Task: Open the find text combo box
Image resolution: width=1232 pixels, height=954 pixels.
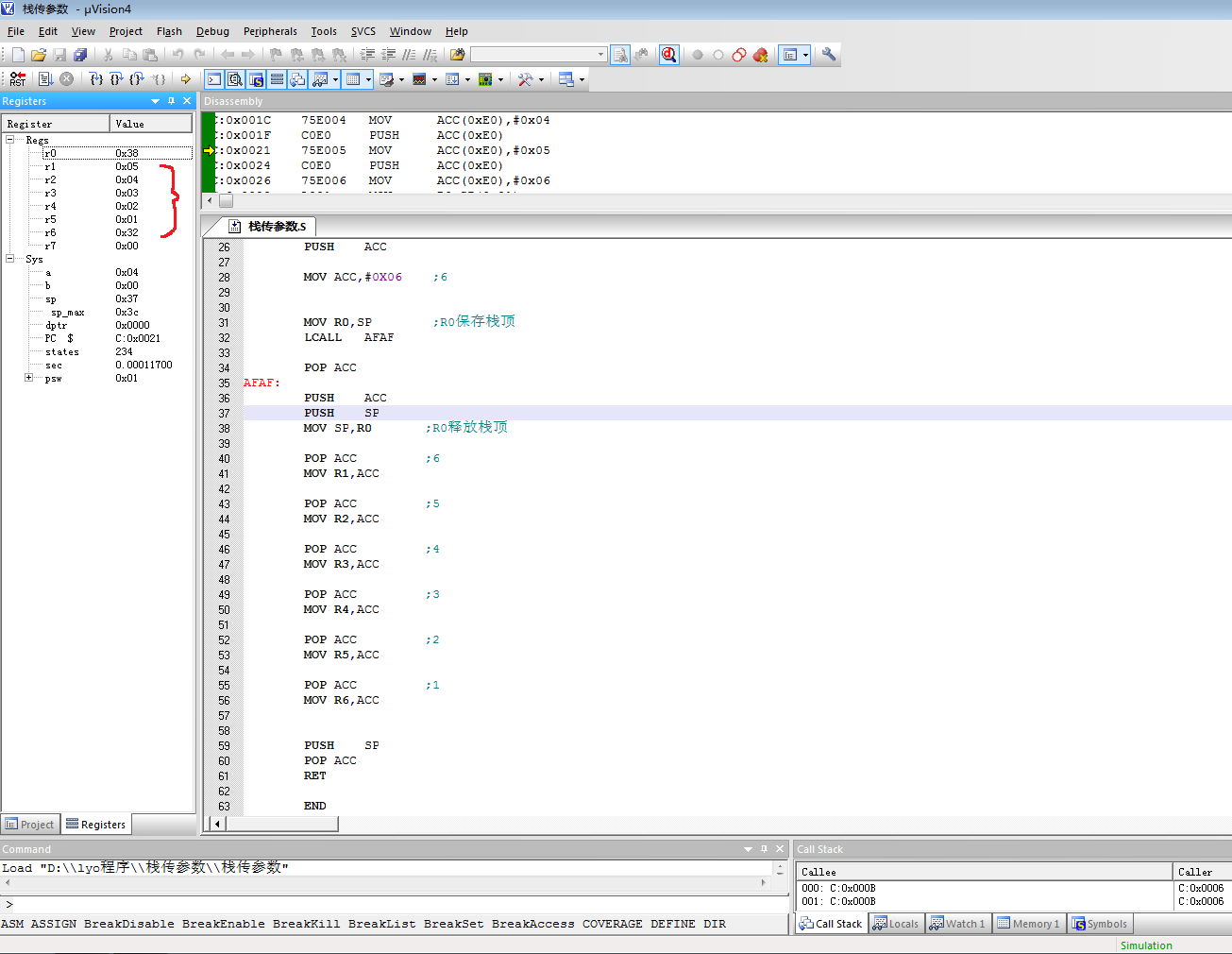Action: [x=538, y=55]
